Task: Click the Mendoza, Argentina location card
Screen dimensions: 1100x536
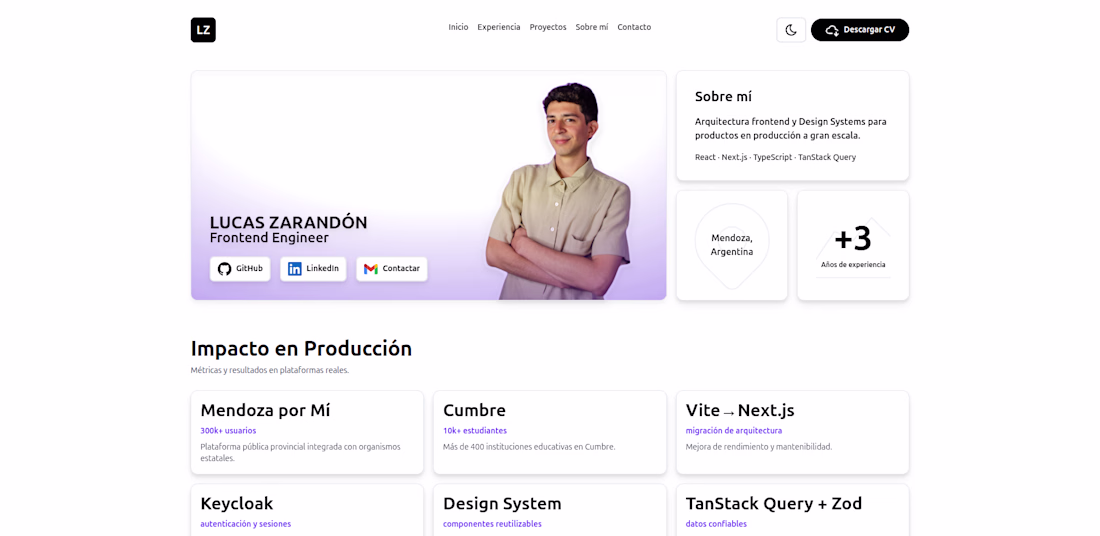Action: [x=732, y=246]
